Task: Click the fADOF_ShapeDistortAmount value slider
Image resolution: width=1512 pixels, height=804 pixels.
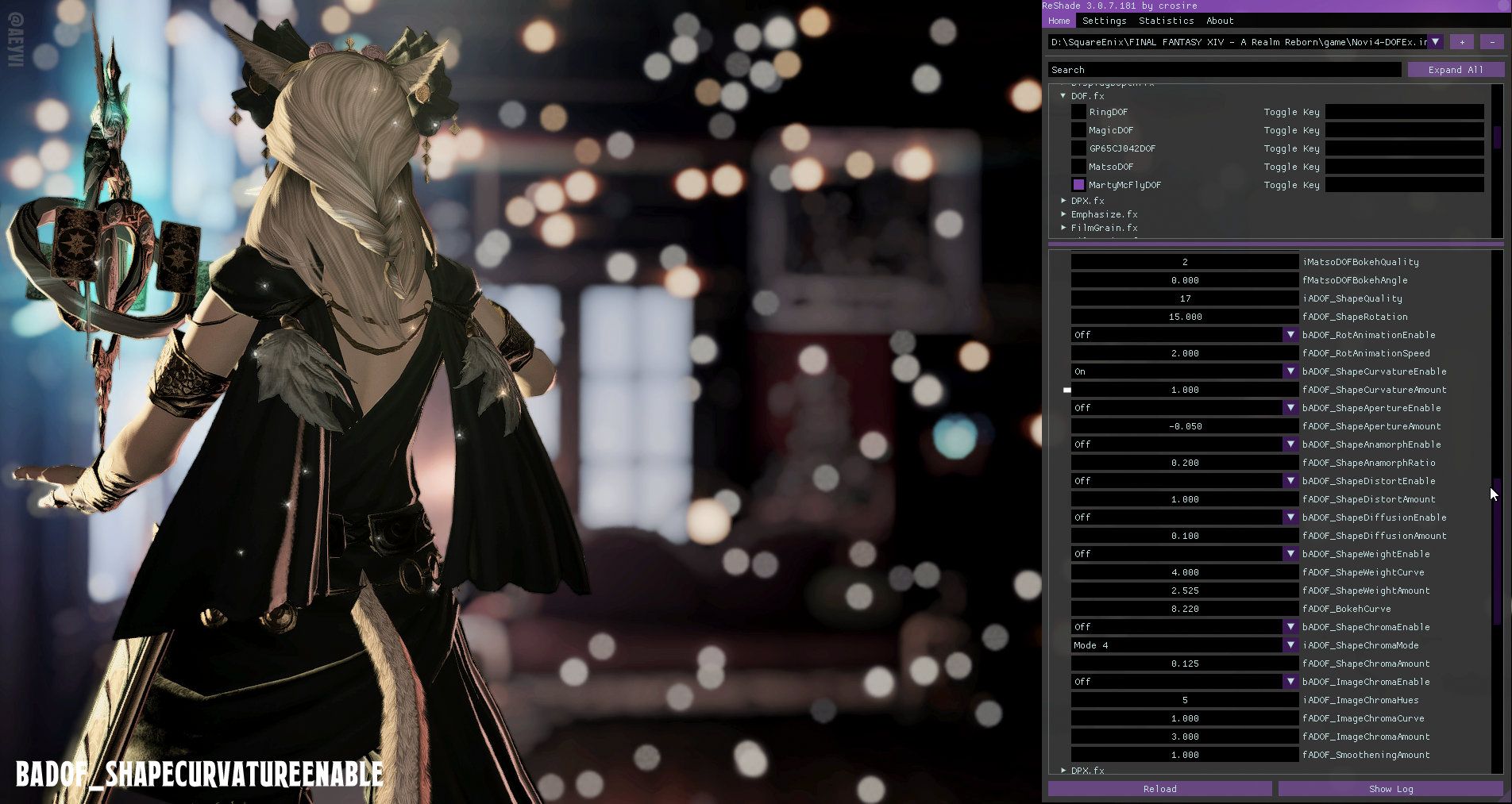Action: (1184, 499)
